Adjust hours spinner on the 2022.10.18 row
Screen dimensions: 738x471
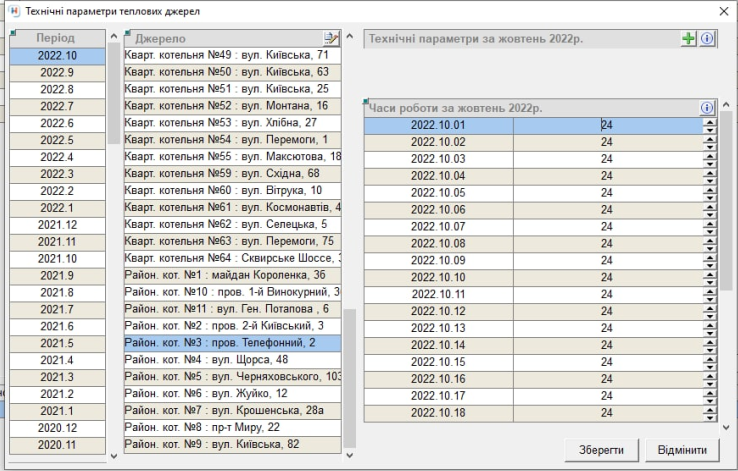click(710, 413)
